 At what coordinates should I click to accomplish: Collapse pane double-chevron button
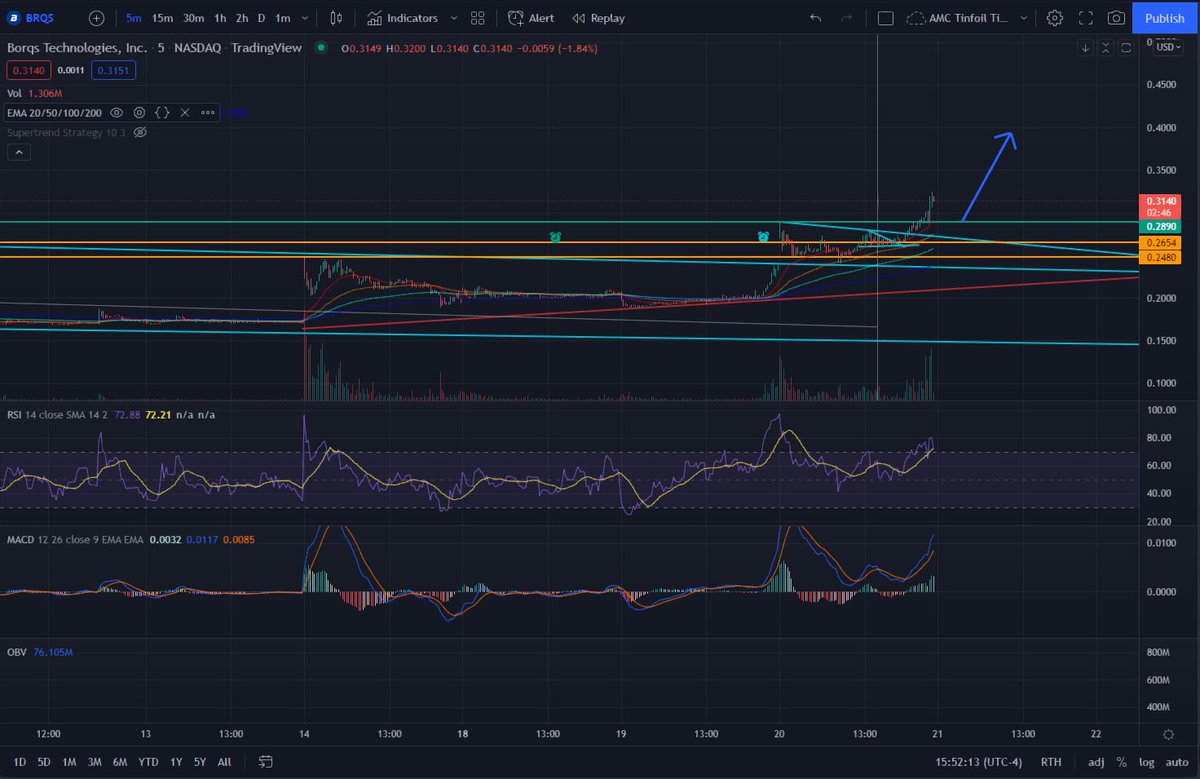point(1106,48)
